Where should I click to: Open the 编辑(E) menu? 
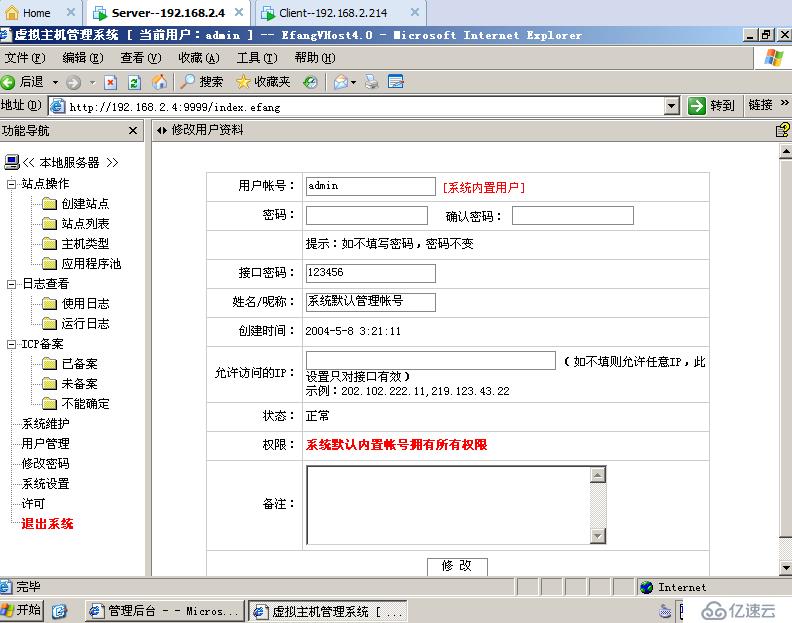tap(83, 58)
